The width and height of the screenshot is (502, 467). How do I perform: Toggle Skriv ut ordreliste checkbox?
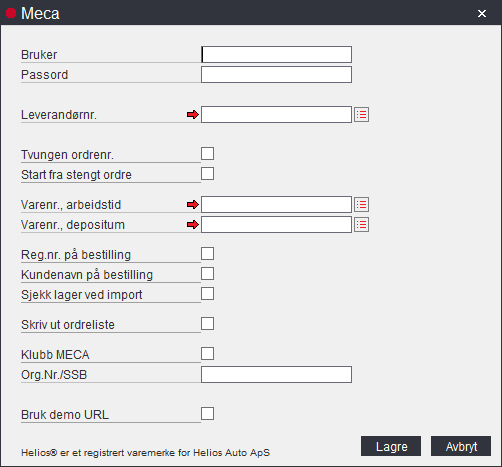207,324
